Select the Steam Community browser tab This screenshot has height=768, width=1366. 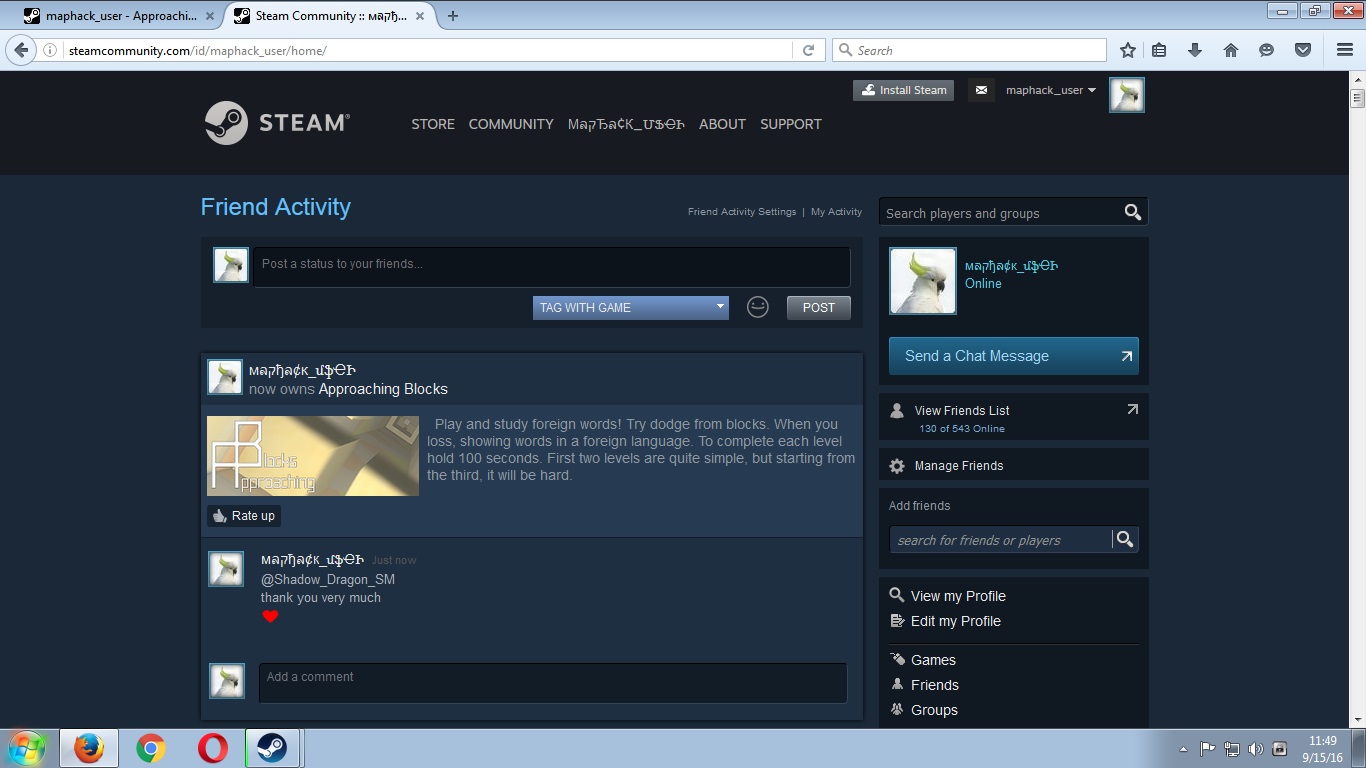pos(330,16)
